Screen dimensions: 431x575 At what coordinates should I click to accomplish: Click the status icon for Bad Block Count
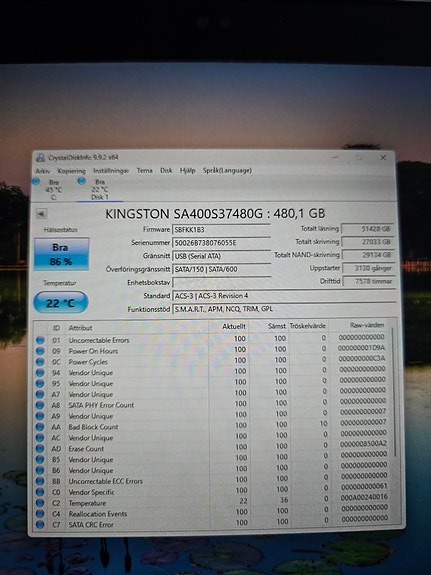click(x=40, y=427)
